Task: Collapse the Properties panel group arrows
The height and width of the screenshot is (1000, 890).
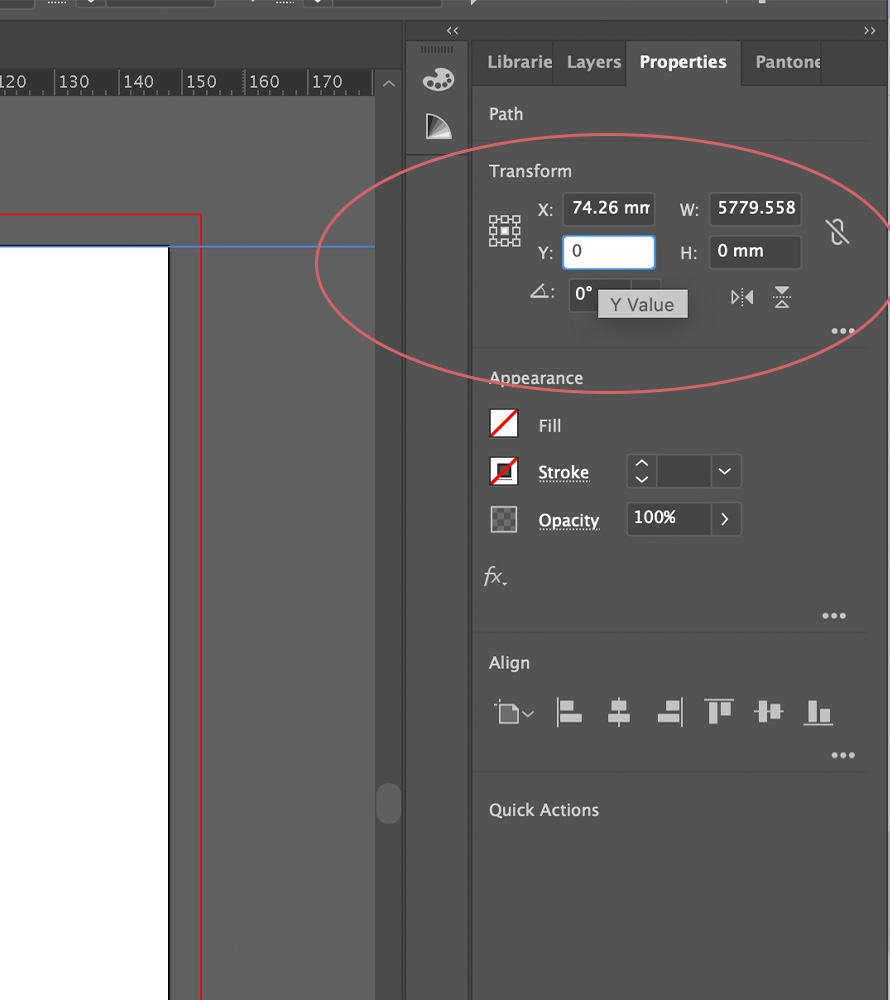Action: click(870, 31)
